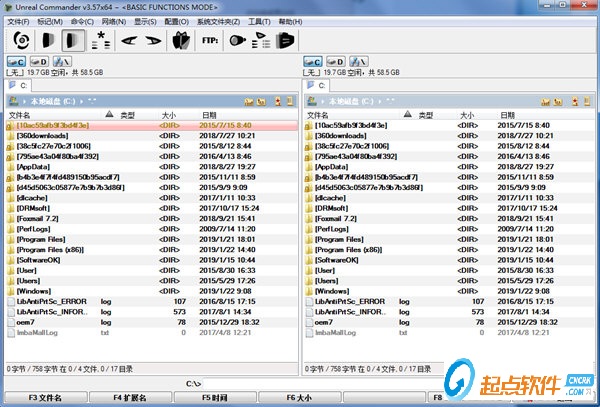
Task: Select [SoftwareOK] folder in right panel
Action: (x=450, y=260)
